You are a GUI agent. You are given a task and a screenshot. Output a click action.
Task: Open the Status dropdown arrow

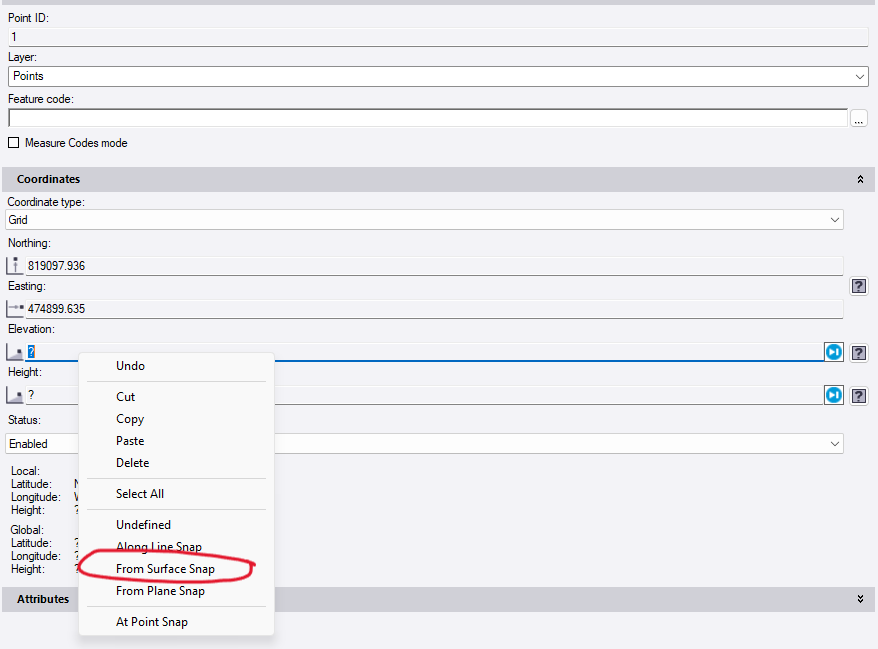pyautogui.click(x=835, y=443)
